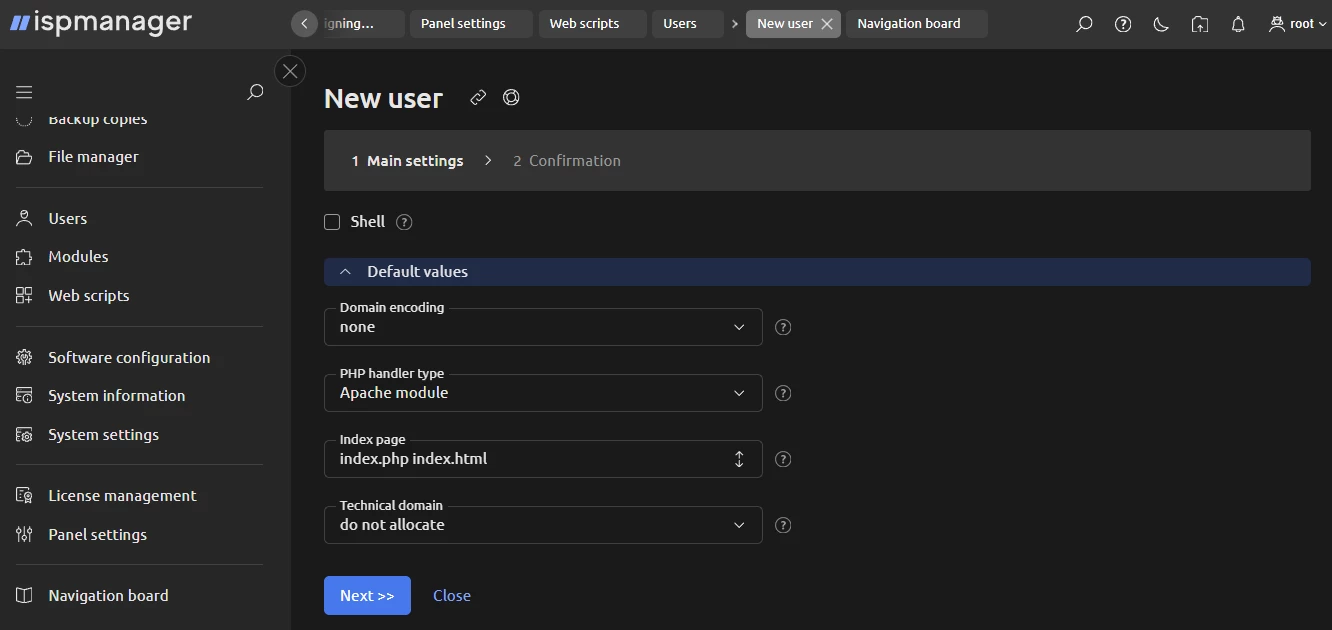Image resolution: width=1332 pixels, height=630 pixels.
Task: Switch to the Panel settings tab
Action: click(x=471, y=23)
